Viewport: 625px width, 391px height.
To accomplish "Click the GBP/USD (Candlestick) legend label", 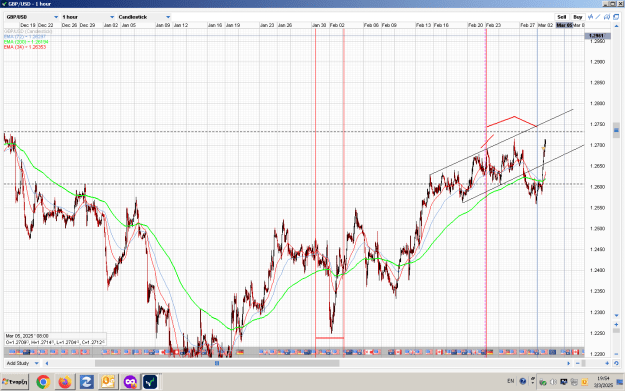I will point(28,31).
